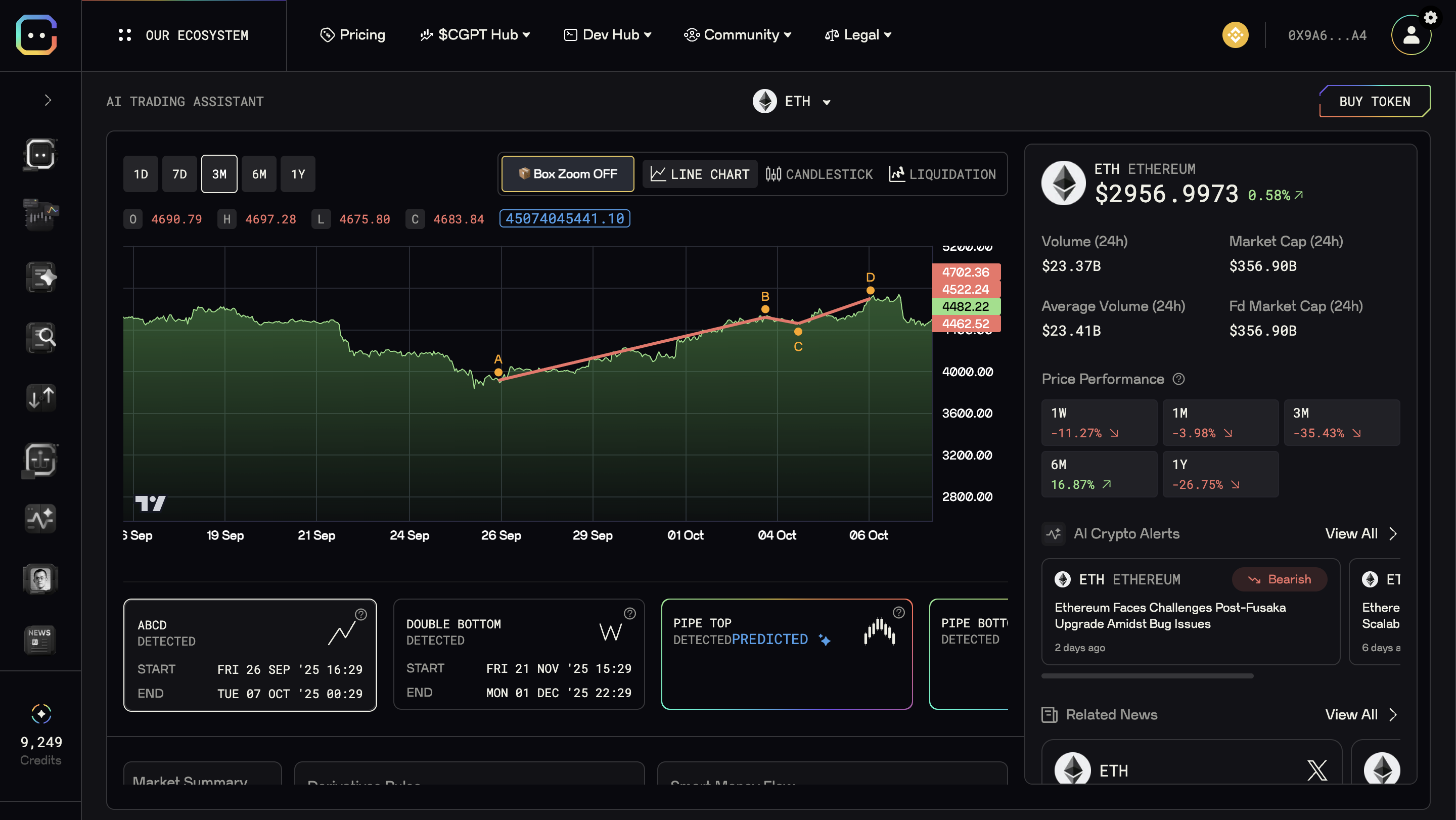Click the AI chatbot sidebar icon
This screenshot has width=1456, height=820.
[x=40, y=154]
